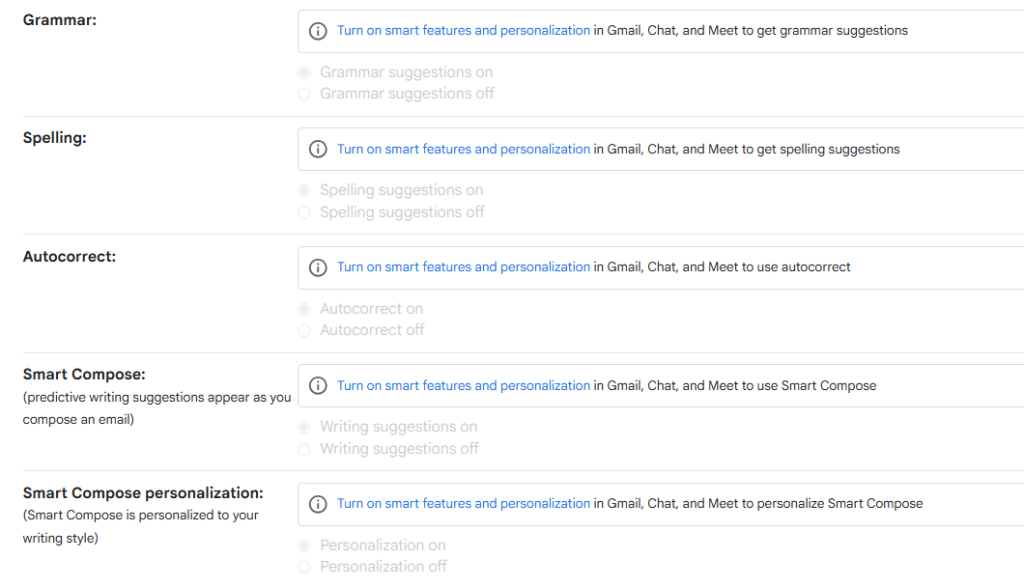Click the info icon in Grammar notice
The image size is (1024, 587).
[318, 31]
